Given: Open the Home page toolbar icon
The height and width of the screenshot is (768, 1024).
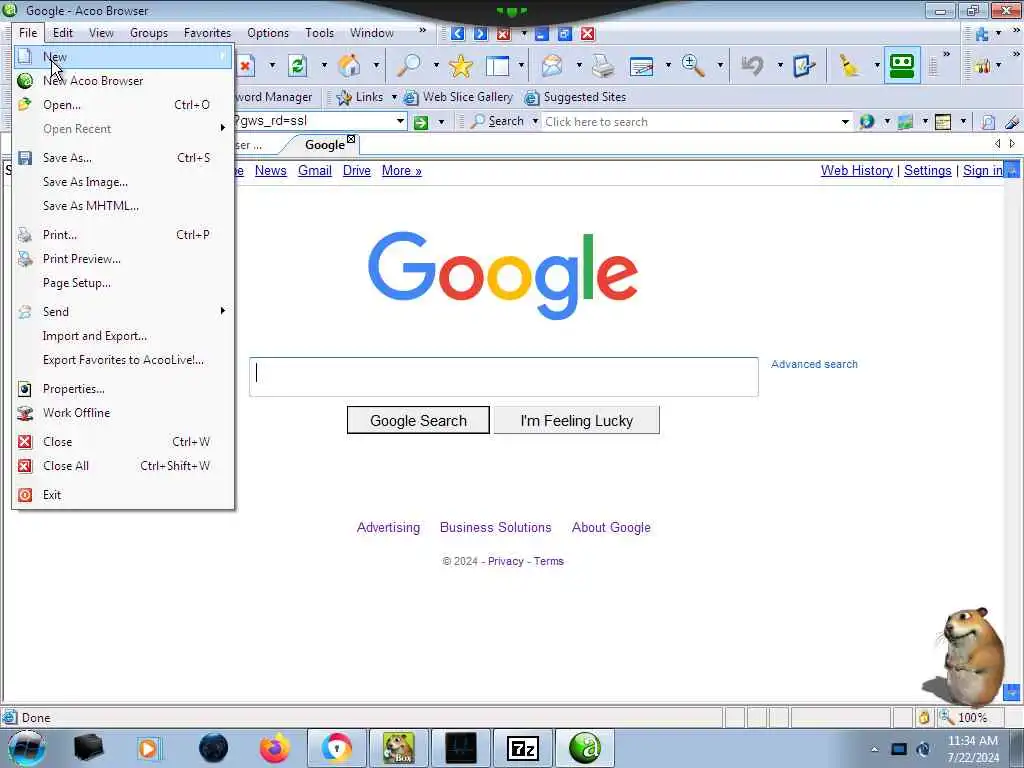Looking at the screenshot, I should [x=349, y=65].
